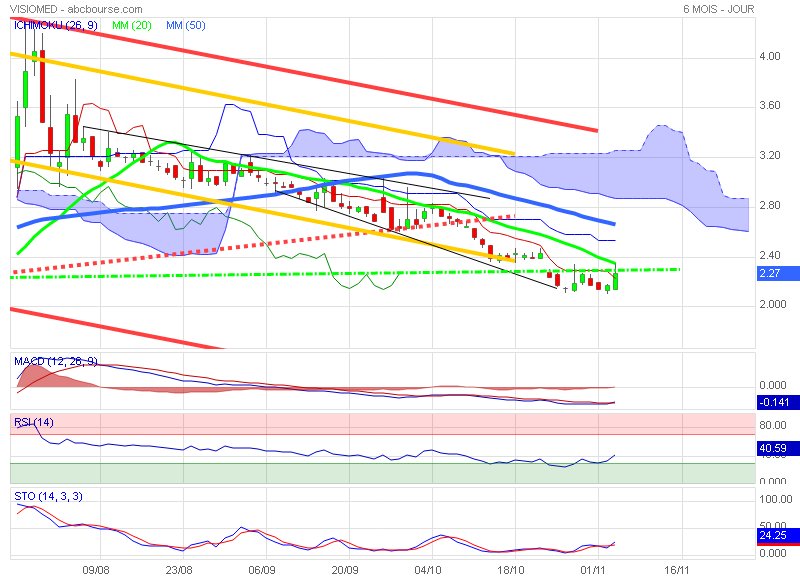Click the STO (14, 3, 3) panel label
Image resolution: width=800 pixels, height=580 pixels.
[48, 496]
